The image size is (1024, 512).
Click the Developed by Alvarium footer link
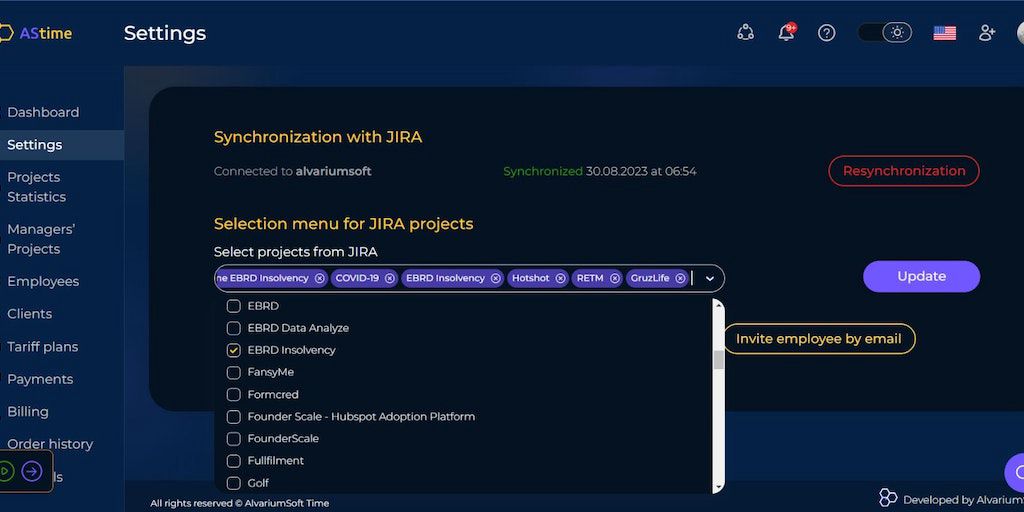[963, 500]
